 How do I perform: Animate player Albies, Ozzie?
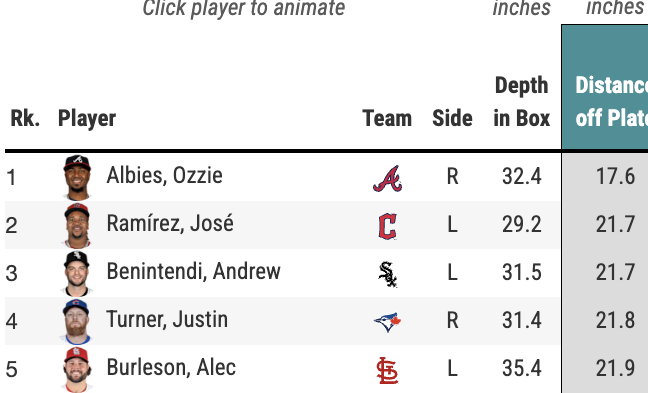(164, 175)
